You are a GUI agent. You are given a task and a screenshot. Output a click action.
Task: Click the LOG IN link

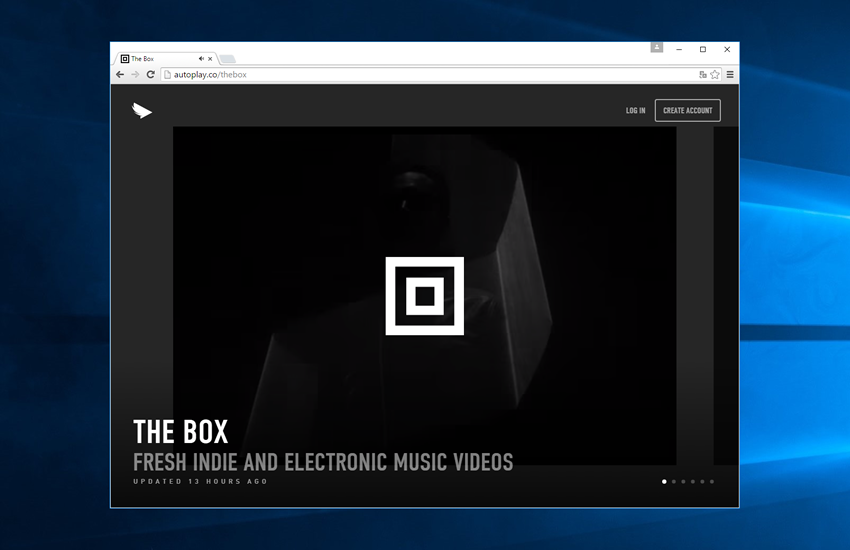point(635,111)
